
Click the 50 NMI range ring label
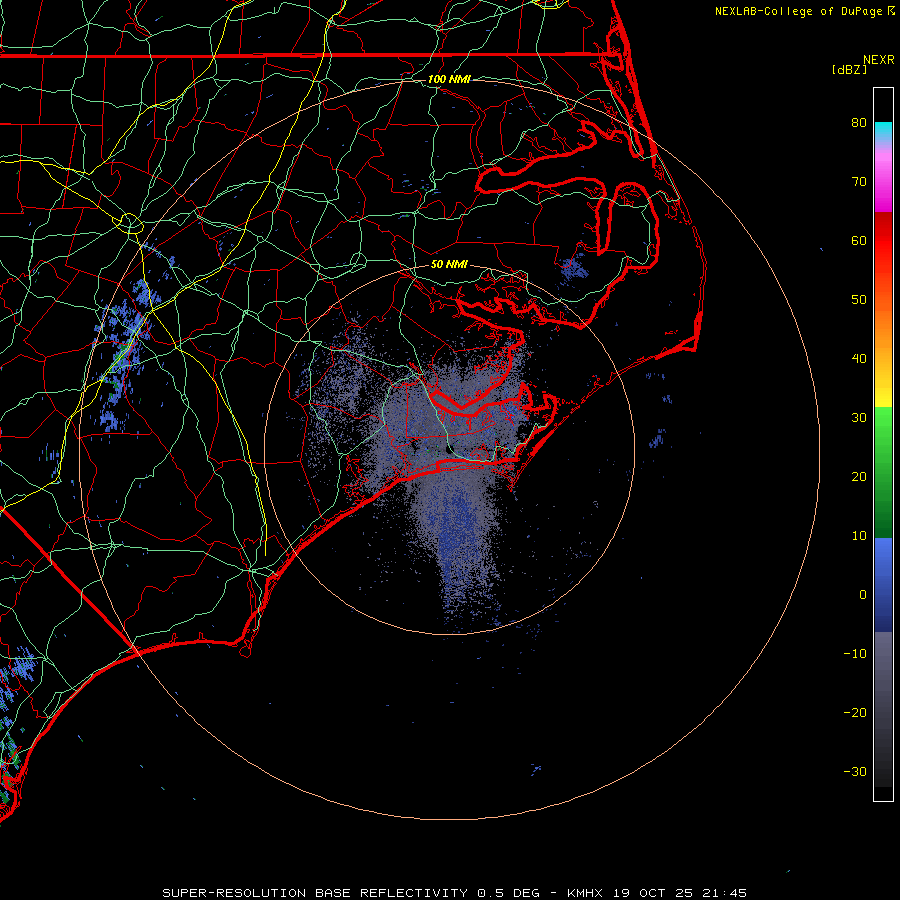click(x=449, y=265)
